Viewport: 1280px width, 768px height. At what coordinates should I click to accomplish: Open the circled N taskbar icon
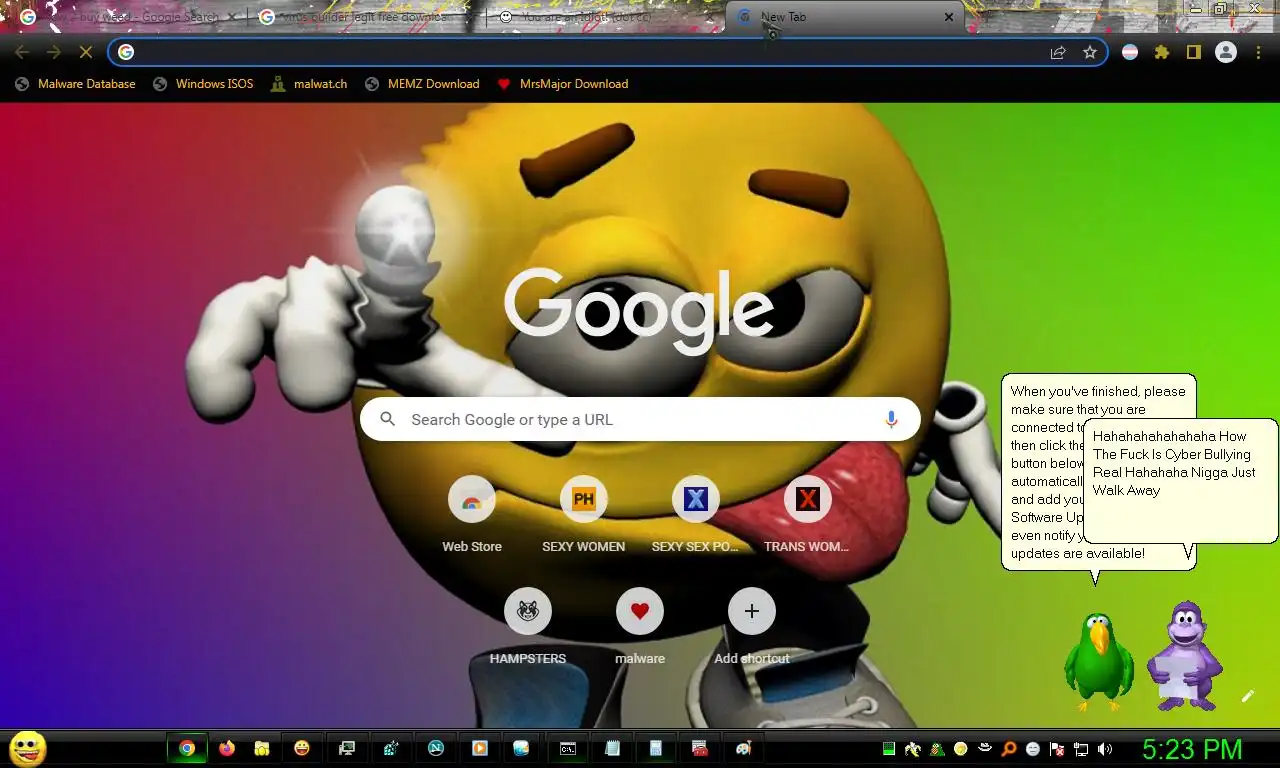(x=436, y=748)
